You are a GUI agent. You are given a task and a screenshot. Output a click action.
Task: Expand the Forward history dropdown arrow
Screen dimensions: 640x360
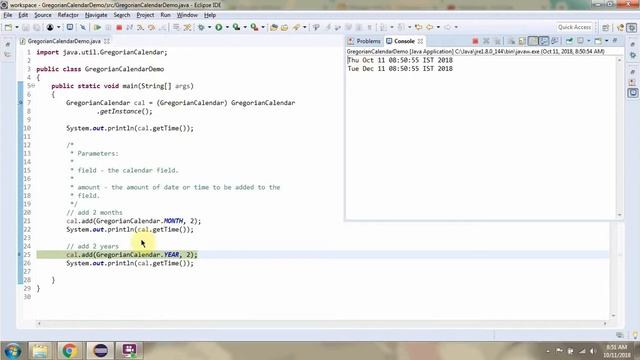456,27
